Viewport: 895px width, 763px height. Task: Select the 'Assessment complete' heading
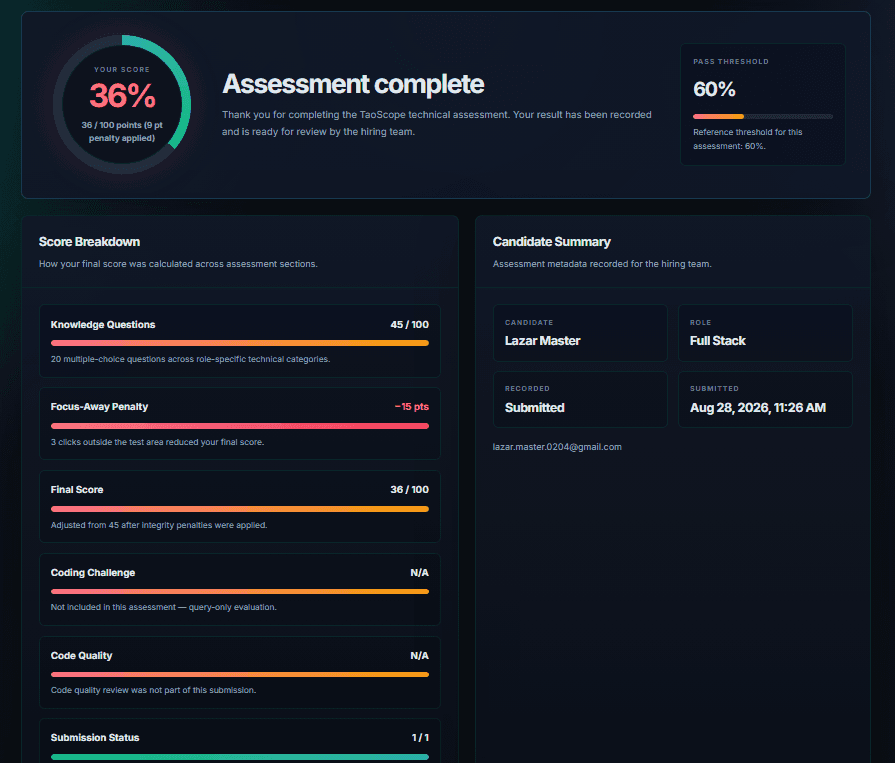pos(353,84)
